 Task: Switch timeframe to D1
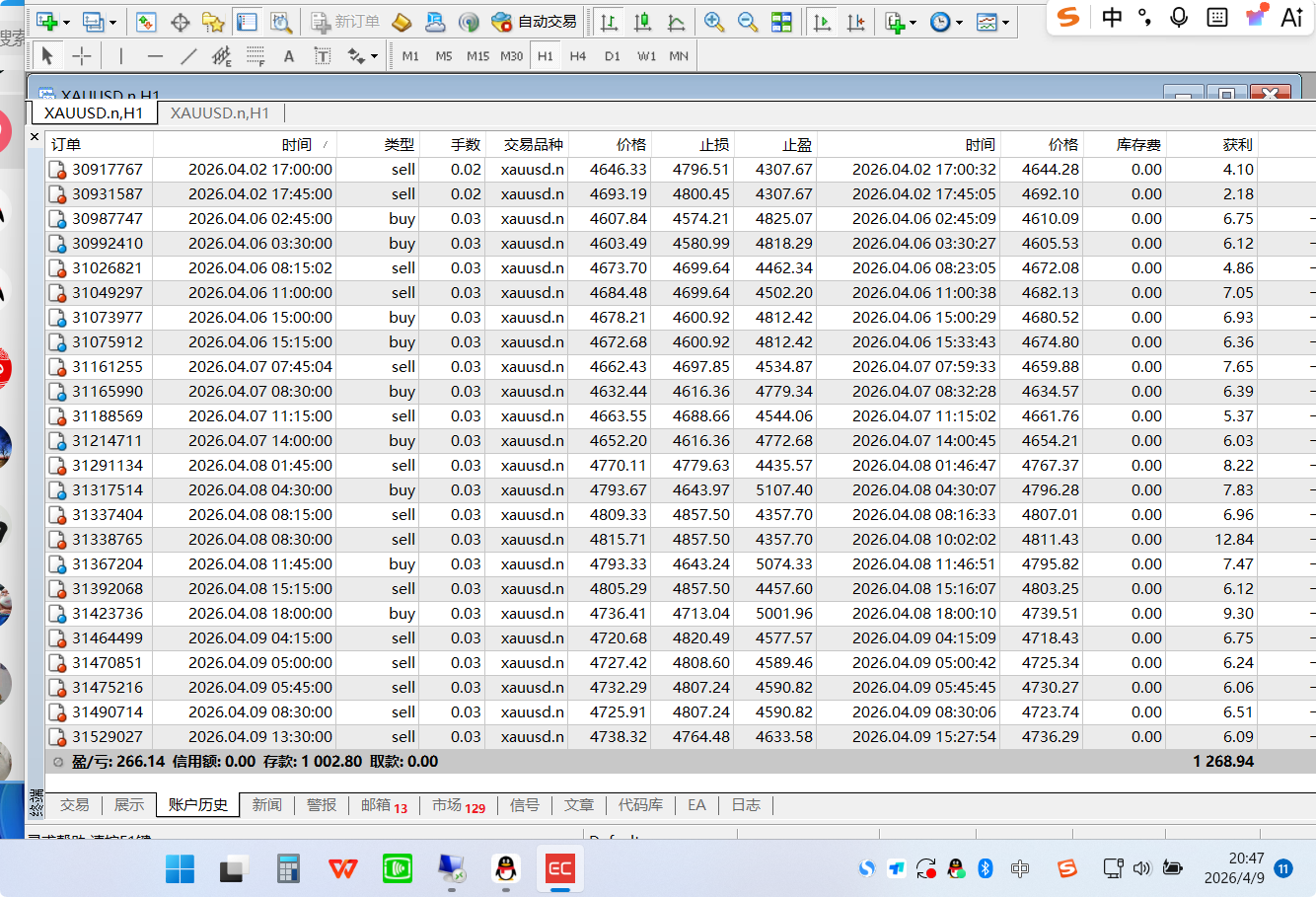pyautogui.click(x=613, y=56)
